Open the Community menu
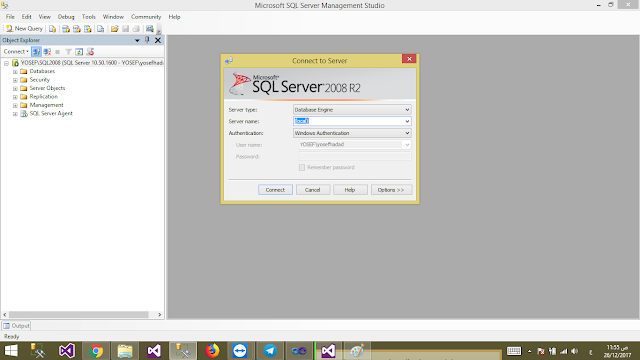Image resolution: width=640 pixels, height=360 pixels. (x=146, y=17)
